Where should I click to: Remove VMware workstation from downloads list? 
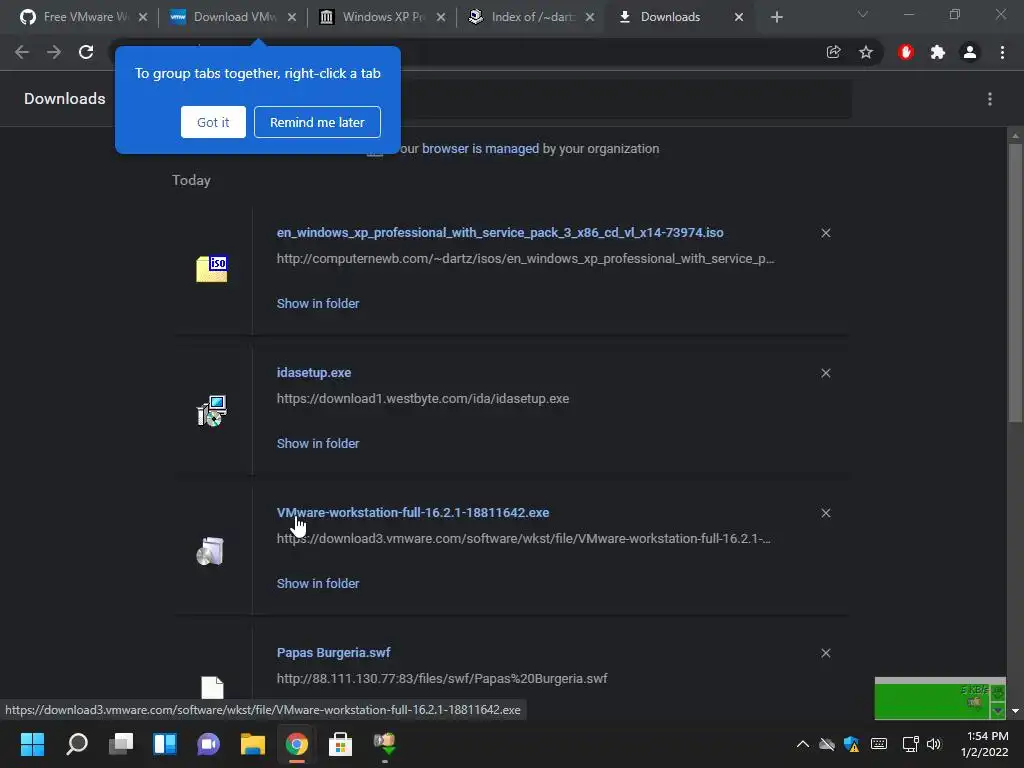(x=825, y=513)
